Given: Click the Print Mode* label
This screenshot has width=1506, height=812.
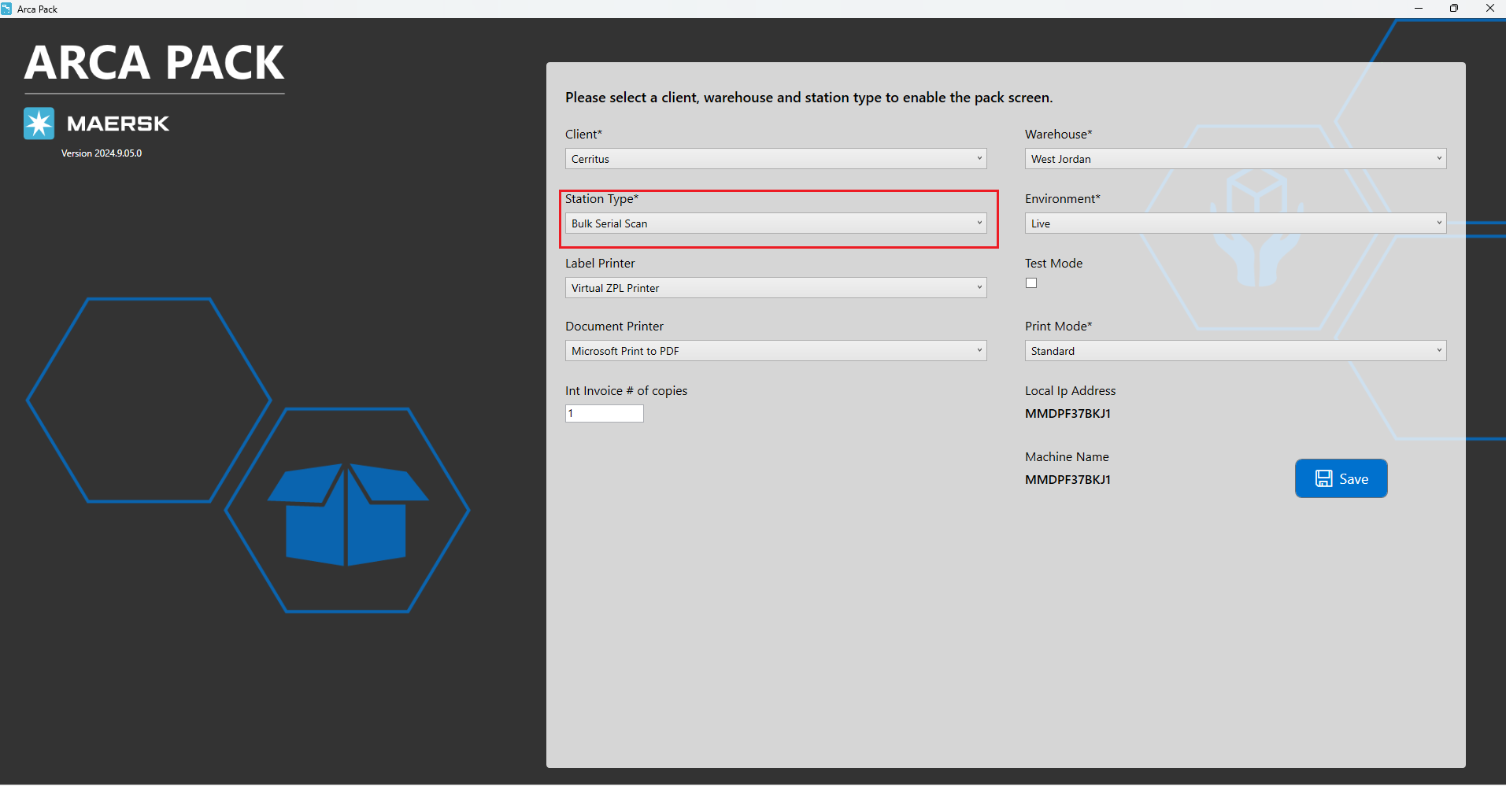Looking at the screenshot, I should coord(1058,327).
